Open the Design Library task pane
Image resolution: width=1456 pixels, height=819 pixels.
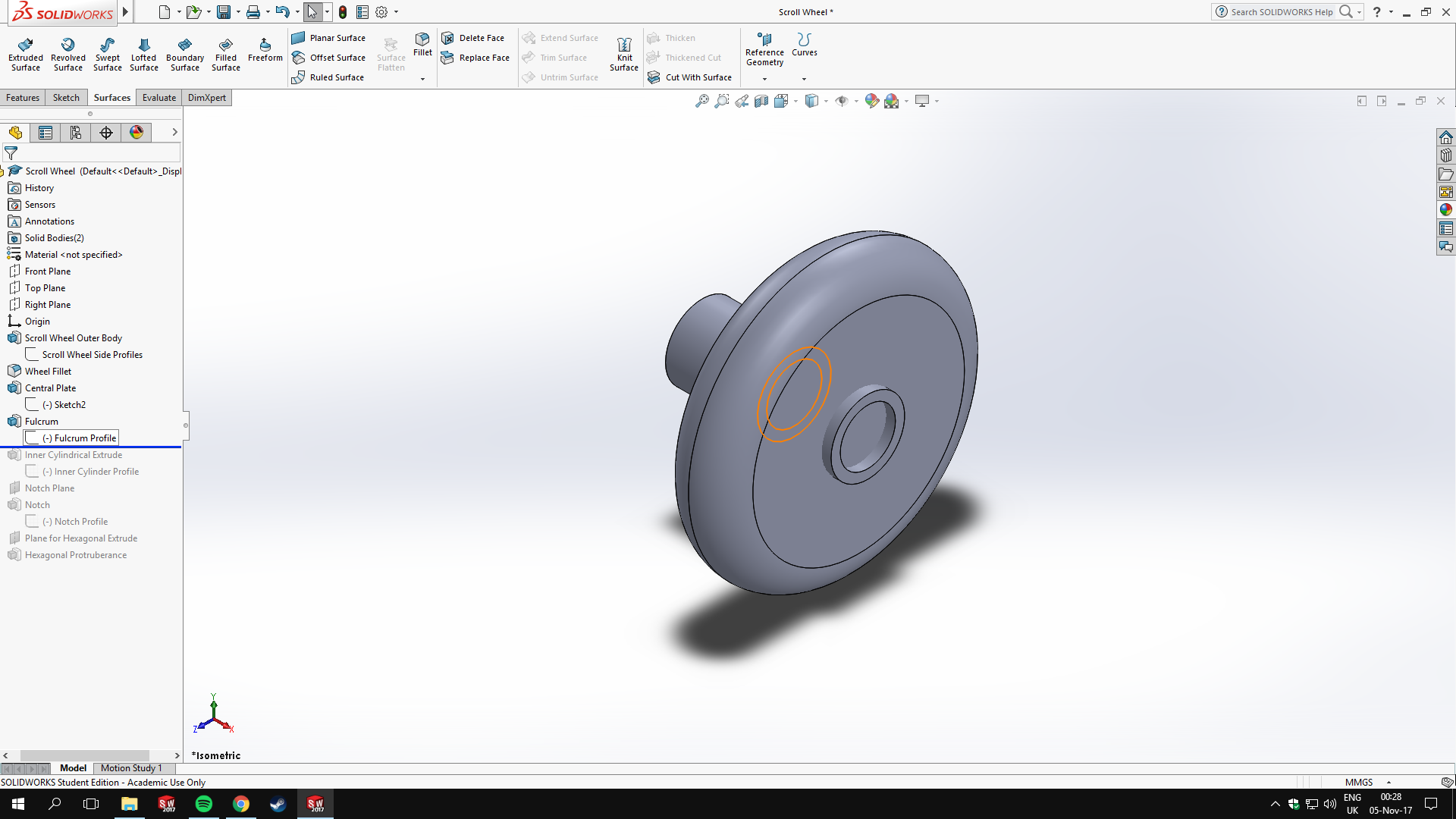tap(1446, 155)
